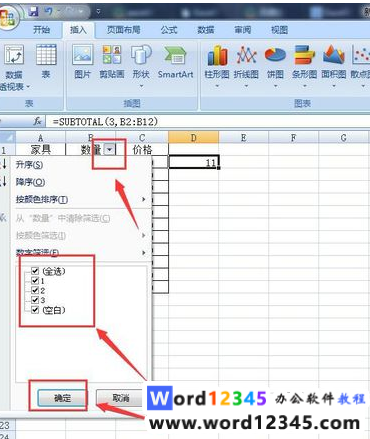
Task: Select column G header
Action: click(x=344, y=137)
